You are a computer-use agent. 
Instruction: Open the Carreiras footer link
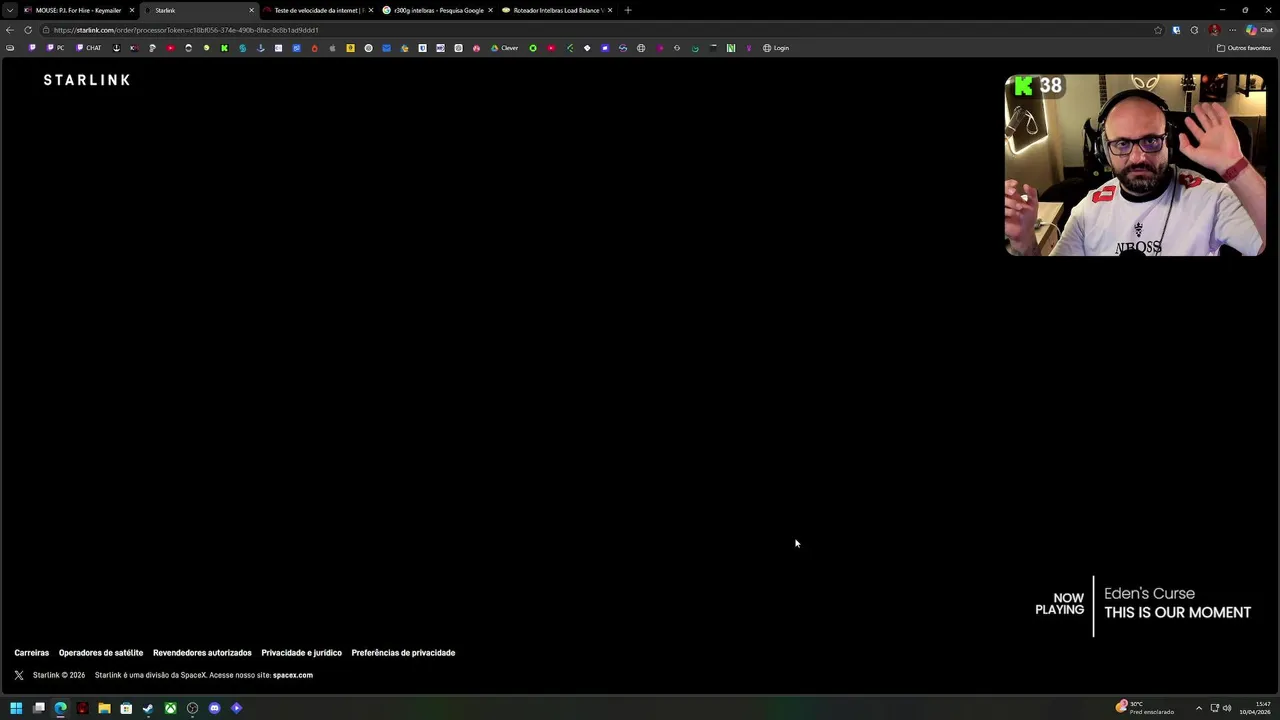pyautogui.click(x=31, y=653)
